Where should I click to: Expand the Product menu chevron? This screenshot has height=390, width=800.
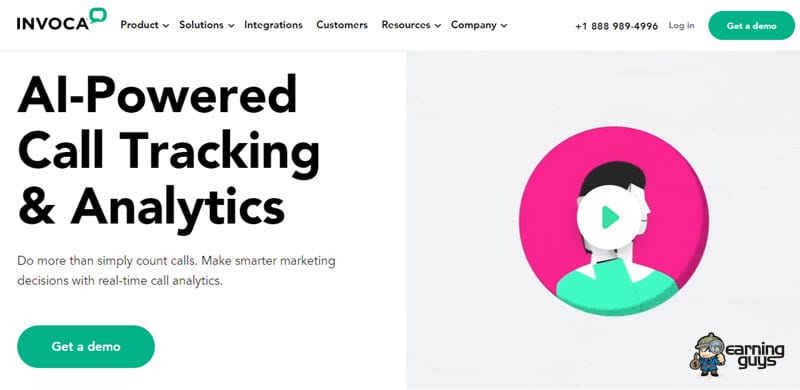(x=166, y=26)
